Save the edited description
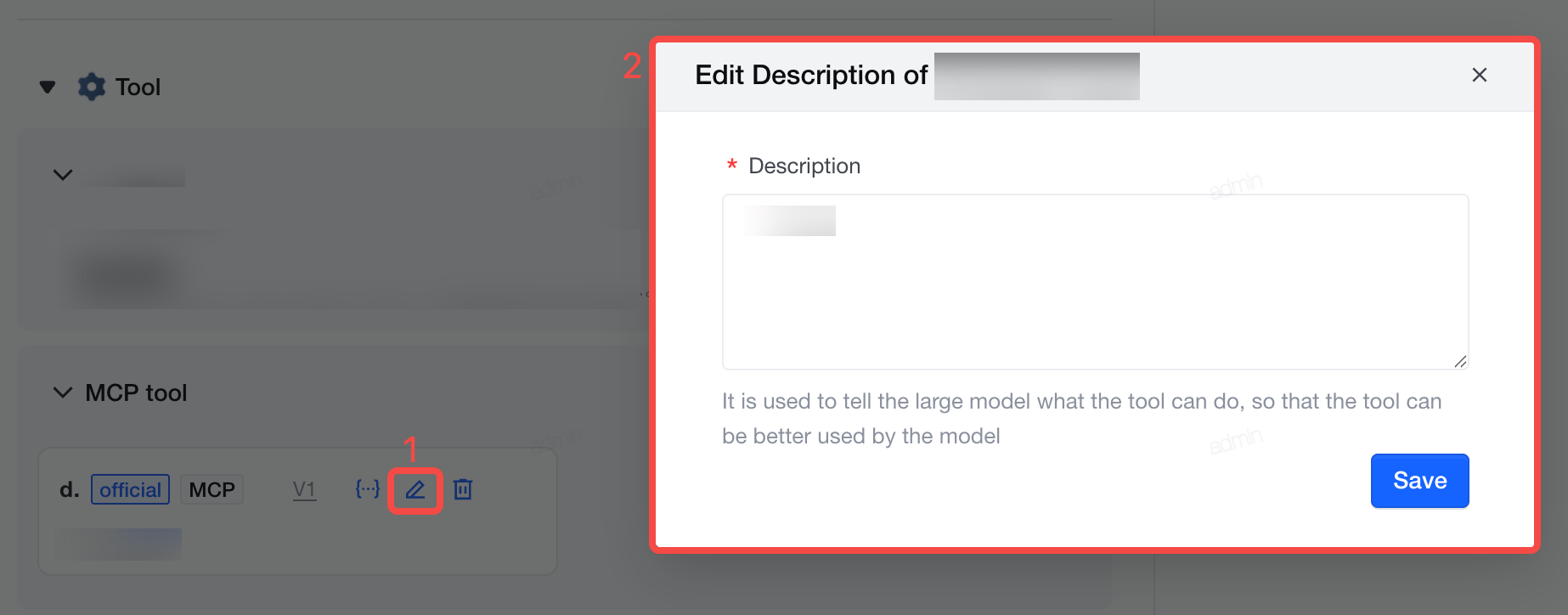Image resolution: width=1568 pixels, height=615 pixels. click(x=1419, y=481)
